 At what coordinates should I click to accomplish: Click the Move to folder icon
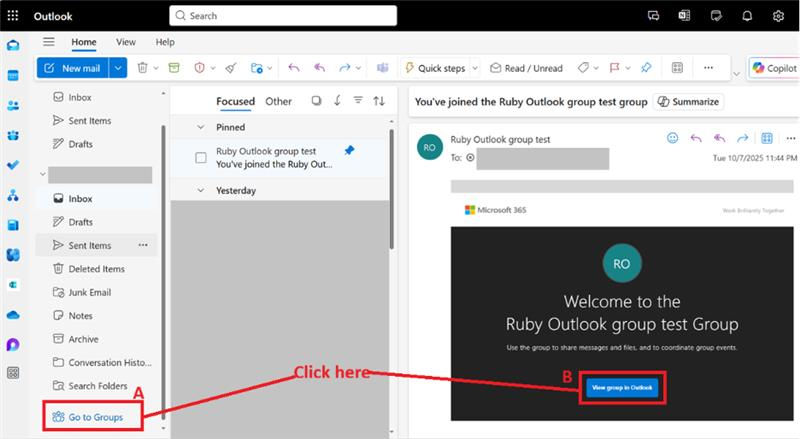click(257, 67)
